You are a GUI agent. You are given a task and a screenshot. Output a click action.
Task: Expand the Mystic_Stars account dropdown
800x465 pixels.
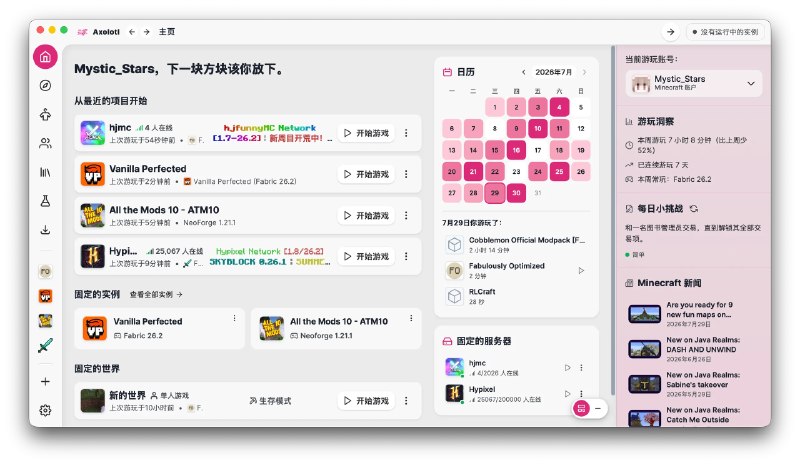pos(694,83)
